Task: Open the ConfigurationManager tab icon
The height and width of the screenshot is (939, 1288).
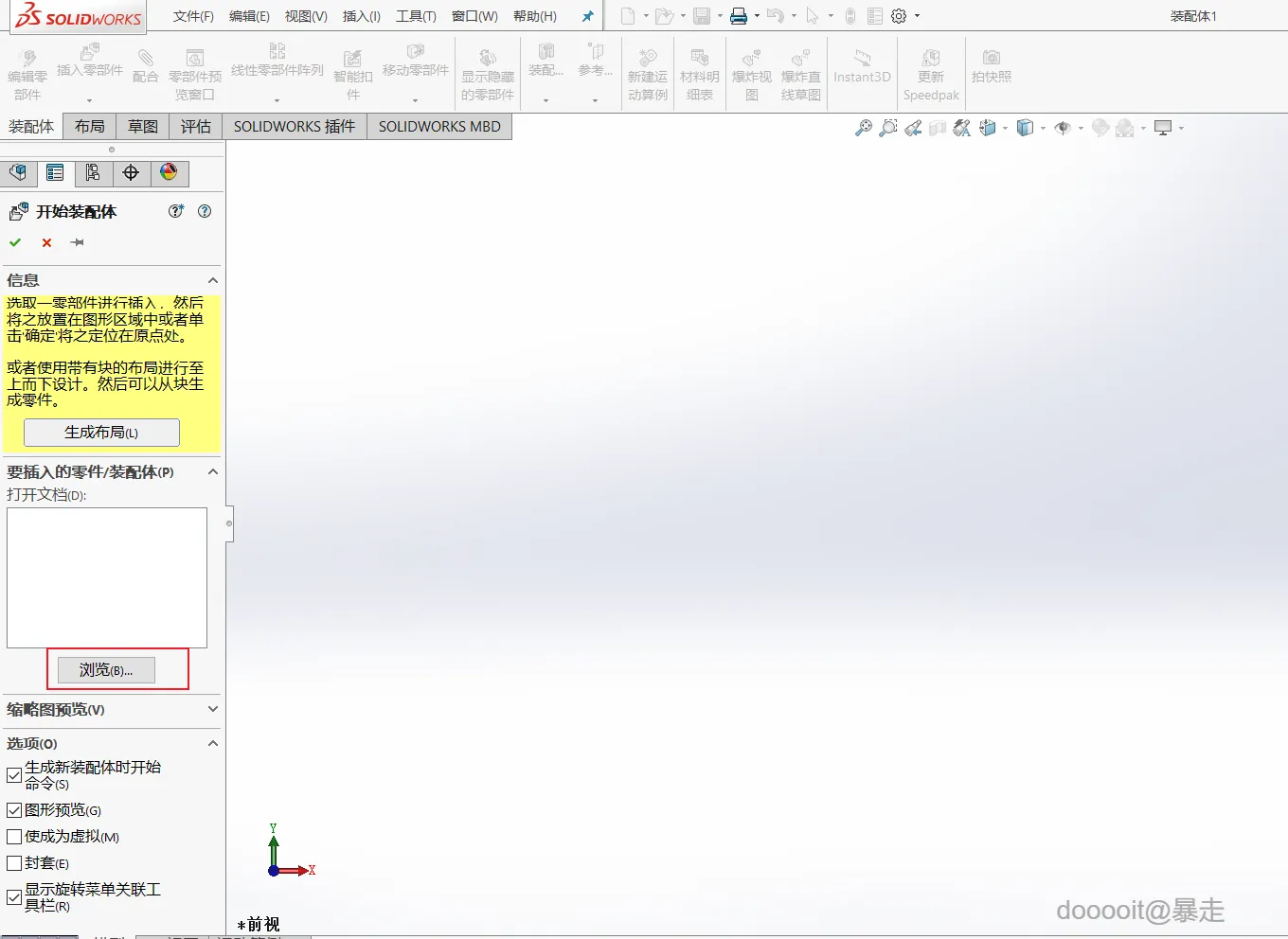Action: click(x=93, y=172)
